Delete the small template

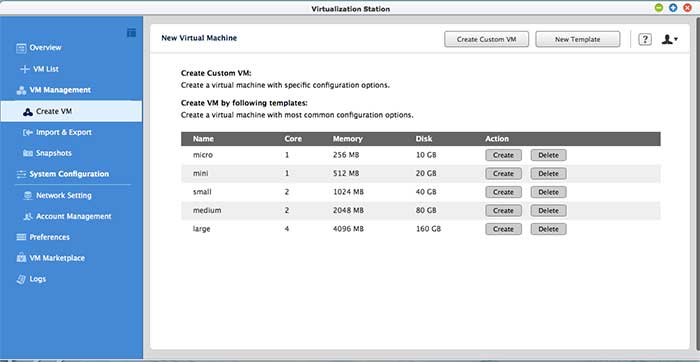pyautogui.click(x=549, y=192)
